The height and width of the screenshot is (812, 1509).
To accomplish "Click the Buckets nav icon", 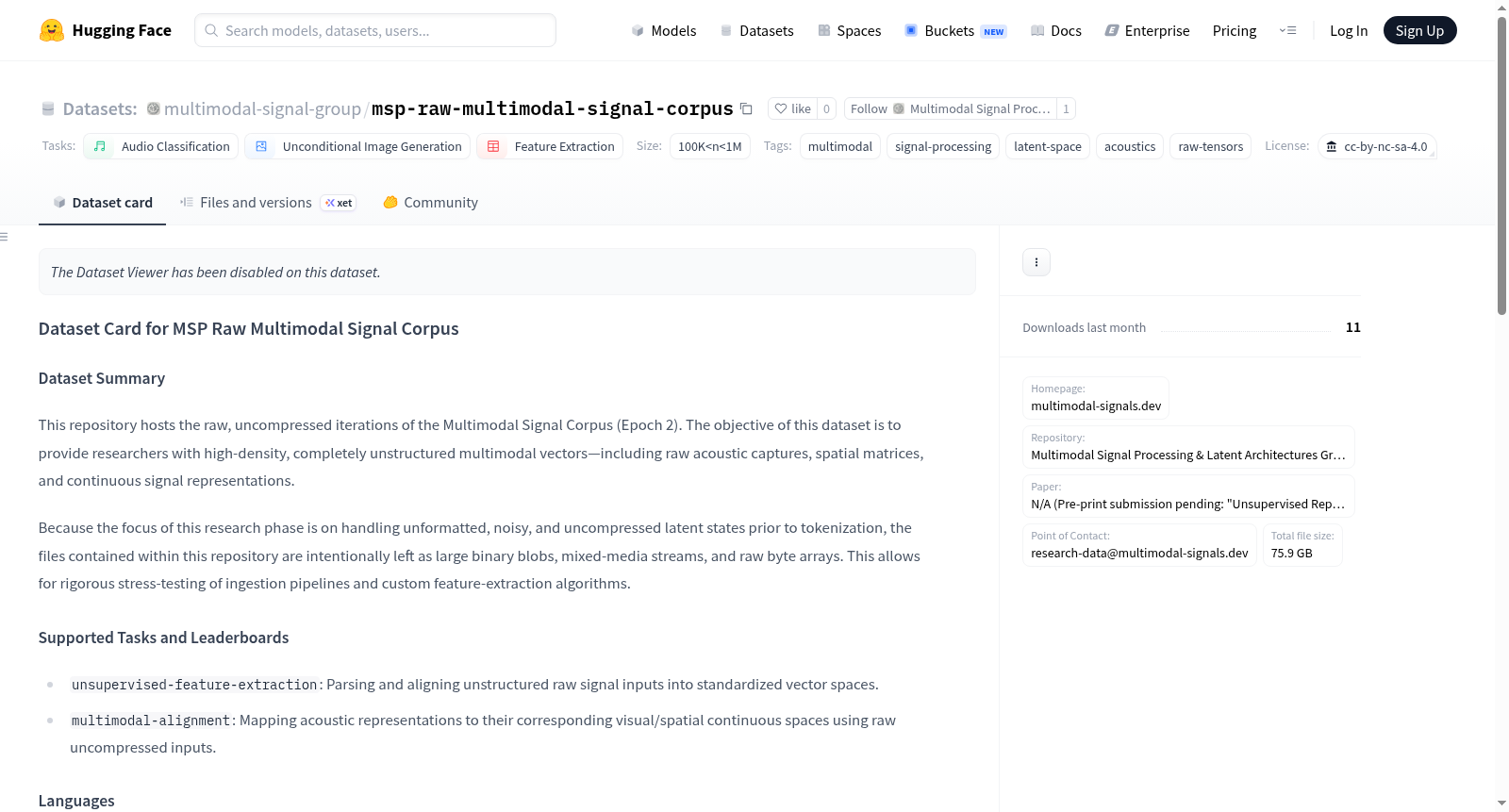I will [x=911, y=31].
